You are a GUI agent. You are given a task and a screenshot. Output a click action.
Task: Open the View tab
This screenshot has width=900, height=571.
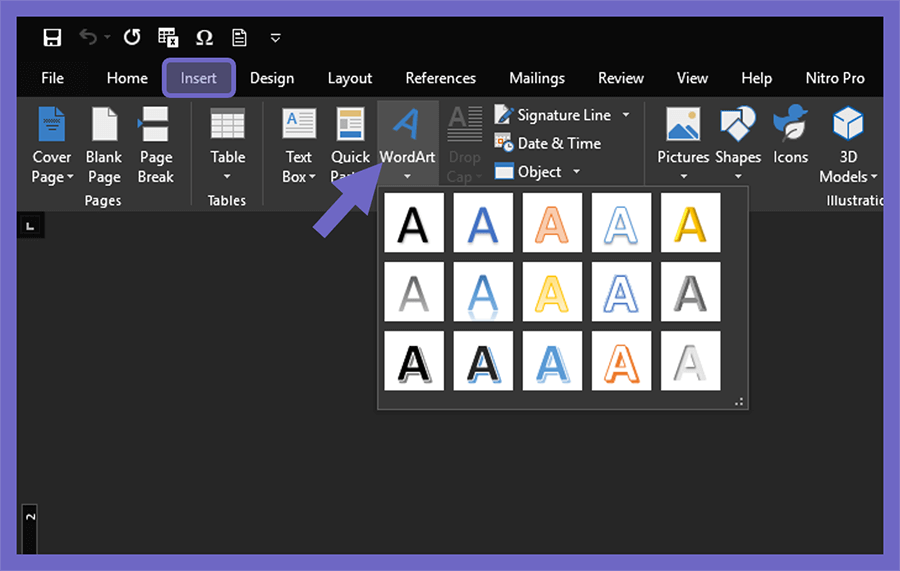692,78
